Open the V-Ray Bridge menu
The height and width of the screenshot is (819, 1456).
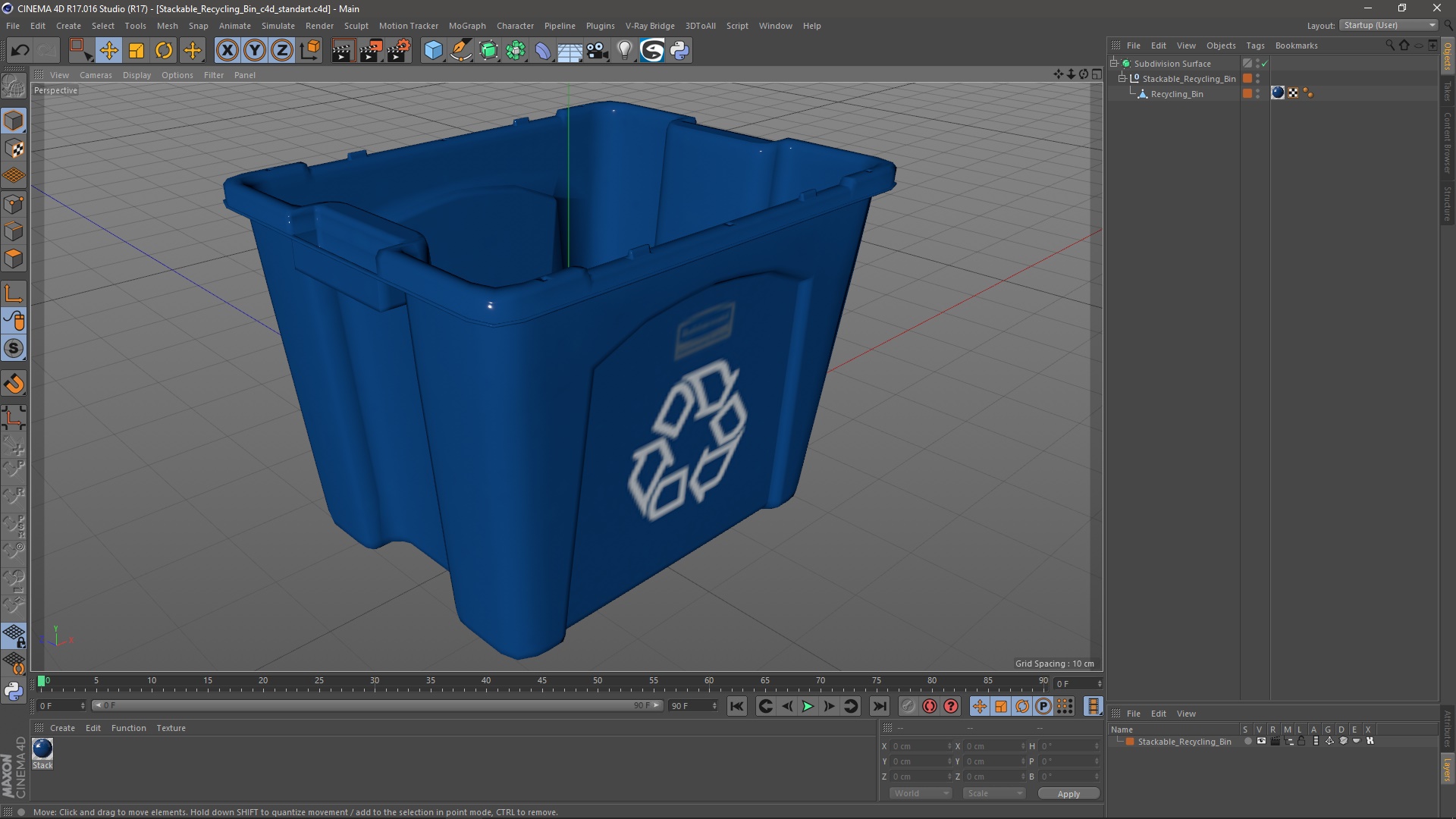[650, 26]
